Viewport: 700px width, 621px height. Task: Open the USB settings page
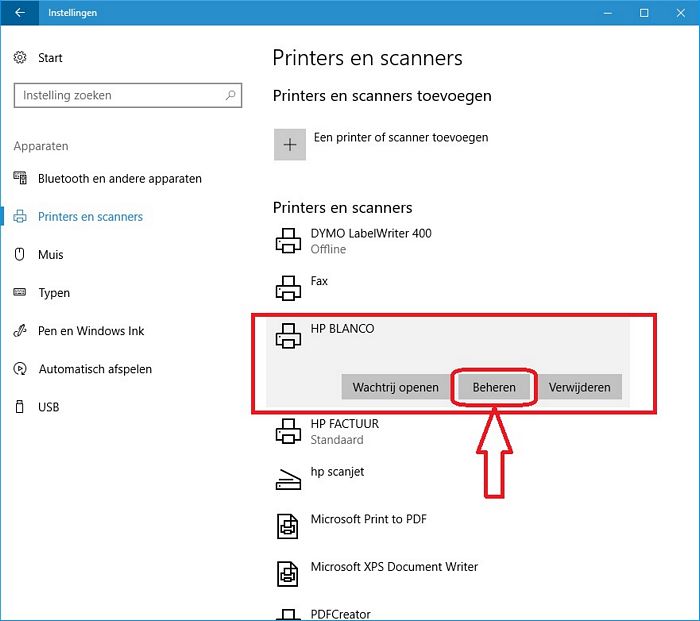(x=48, y=407)
